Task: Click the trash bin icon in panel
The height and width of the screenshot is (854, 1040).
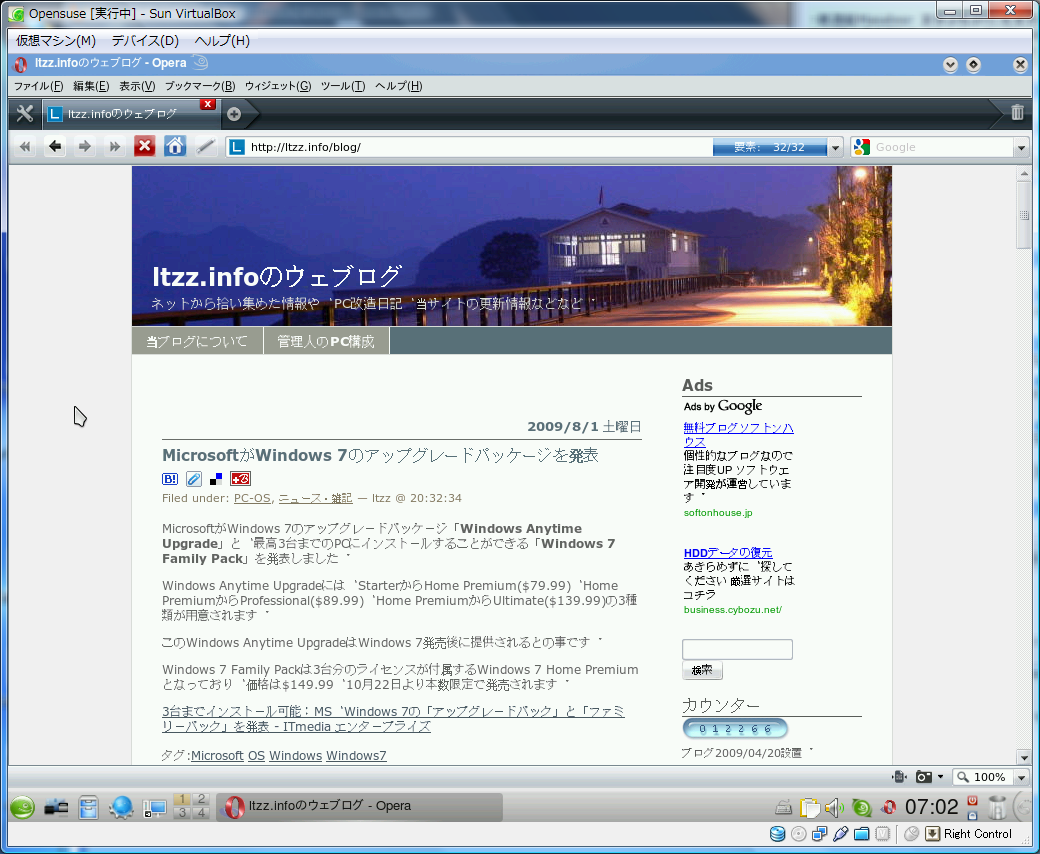Action: coord(996,808)
